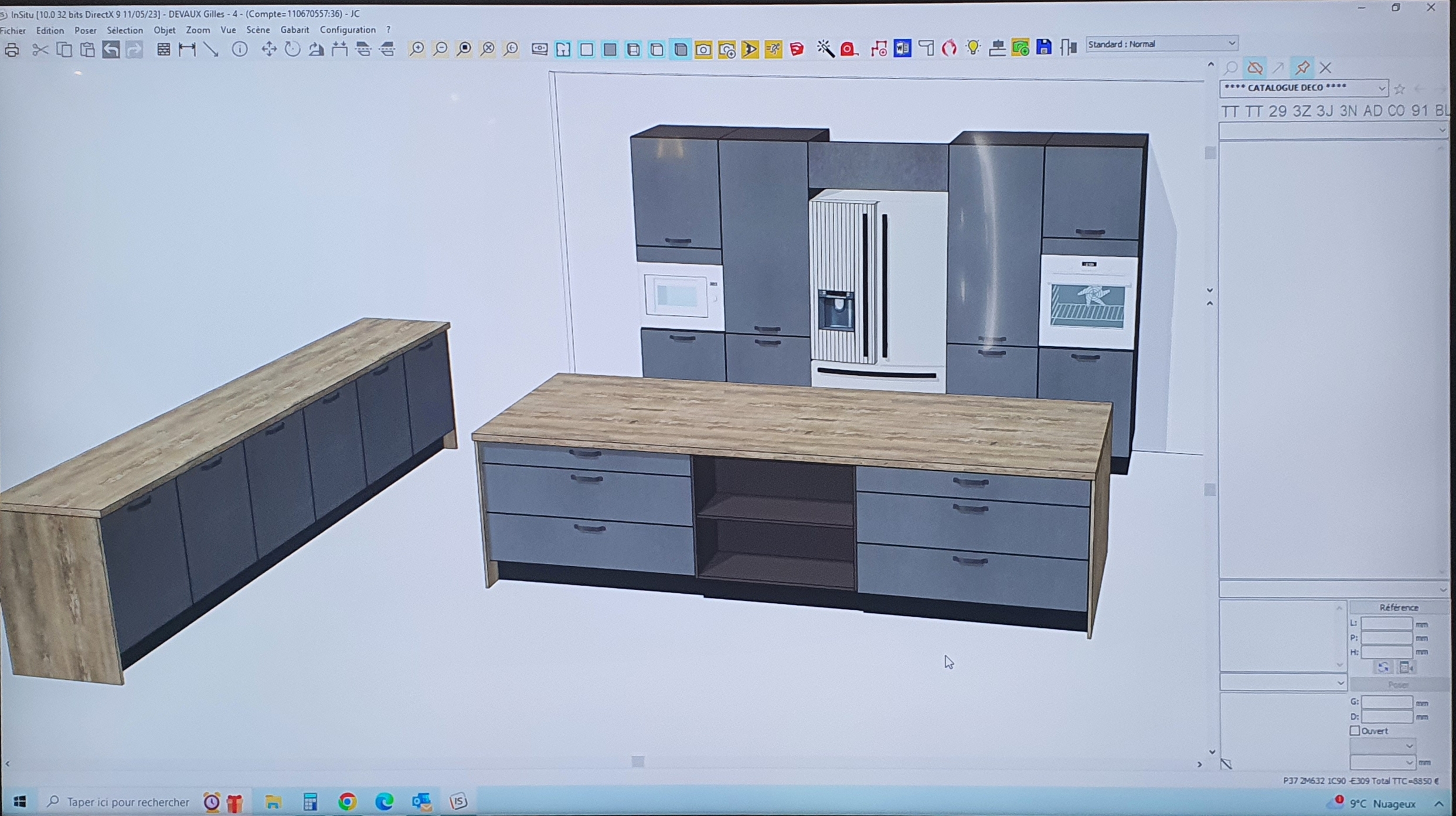The image size is (1456, 816).
Task: Click the red tape measure icon
Action: pyautogui.click(x=848, y=49)
